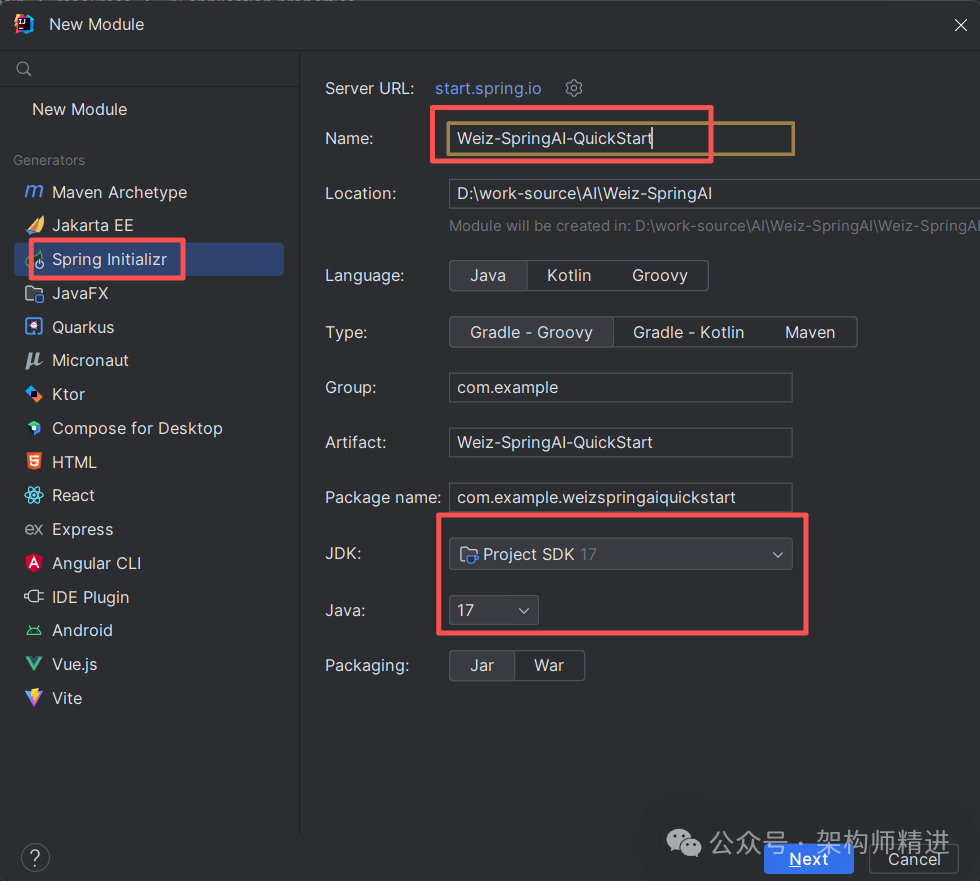This screenshot has width=980, height=881.
Task: Open the JDK Project SDK dropdown
Action: point(621,554)
